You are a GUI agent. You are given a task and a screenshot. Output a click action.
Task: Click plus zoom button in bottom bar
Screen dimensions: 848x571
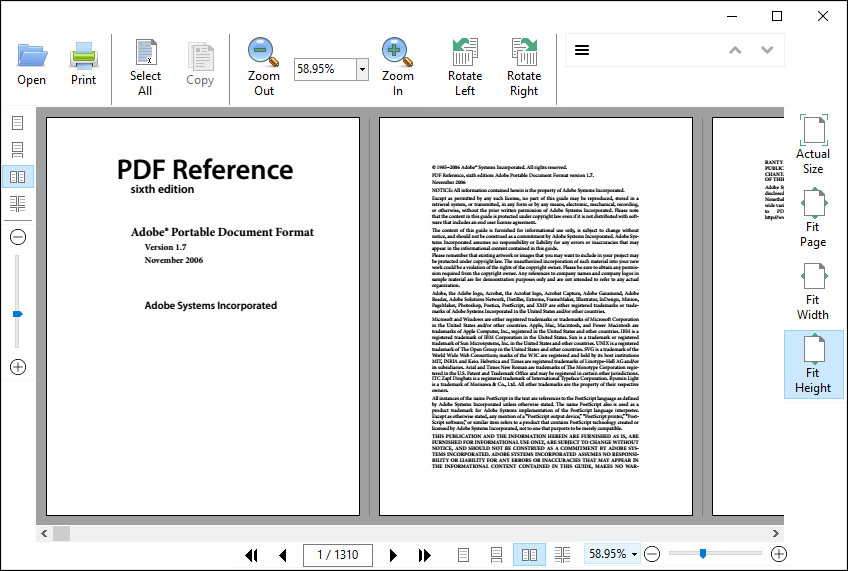pyautogui.click(x=779, y=554)
